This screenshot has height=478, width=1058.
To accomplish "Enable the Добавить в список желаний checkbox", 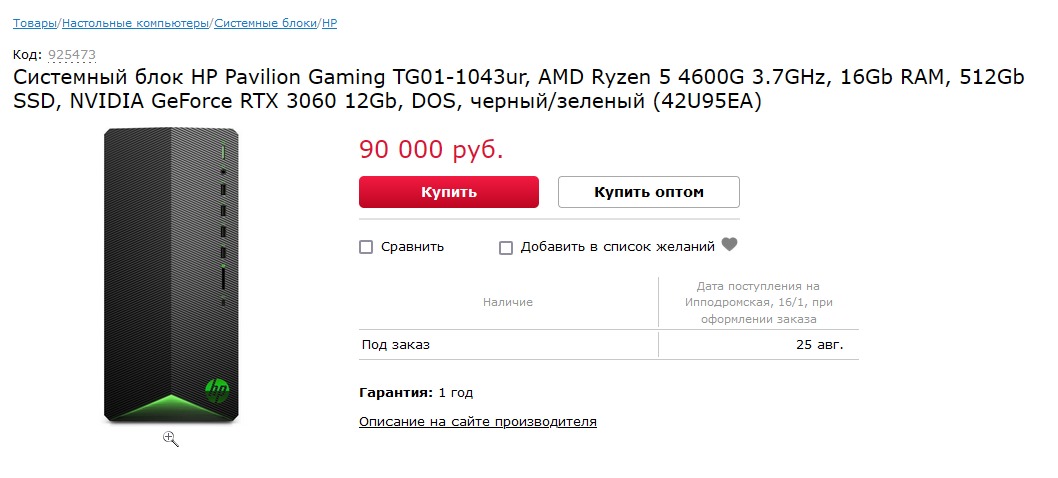I will coord(506,247).
